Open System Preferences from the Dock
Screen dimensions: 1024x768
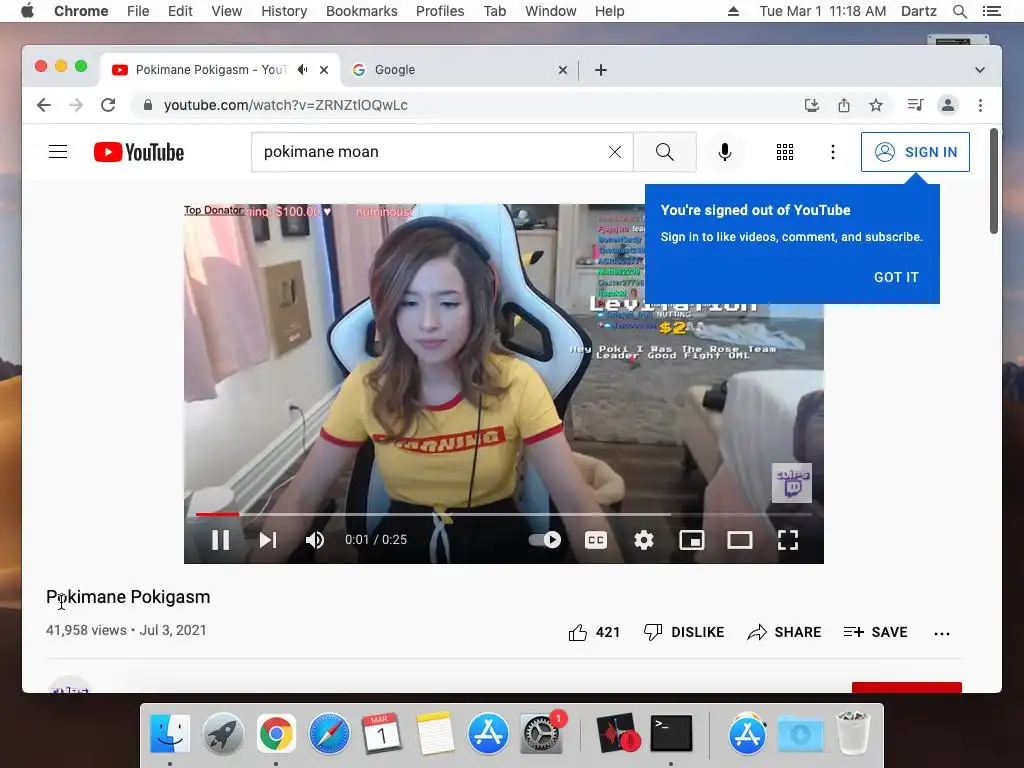541,733
